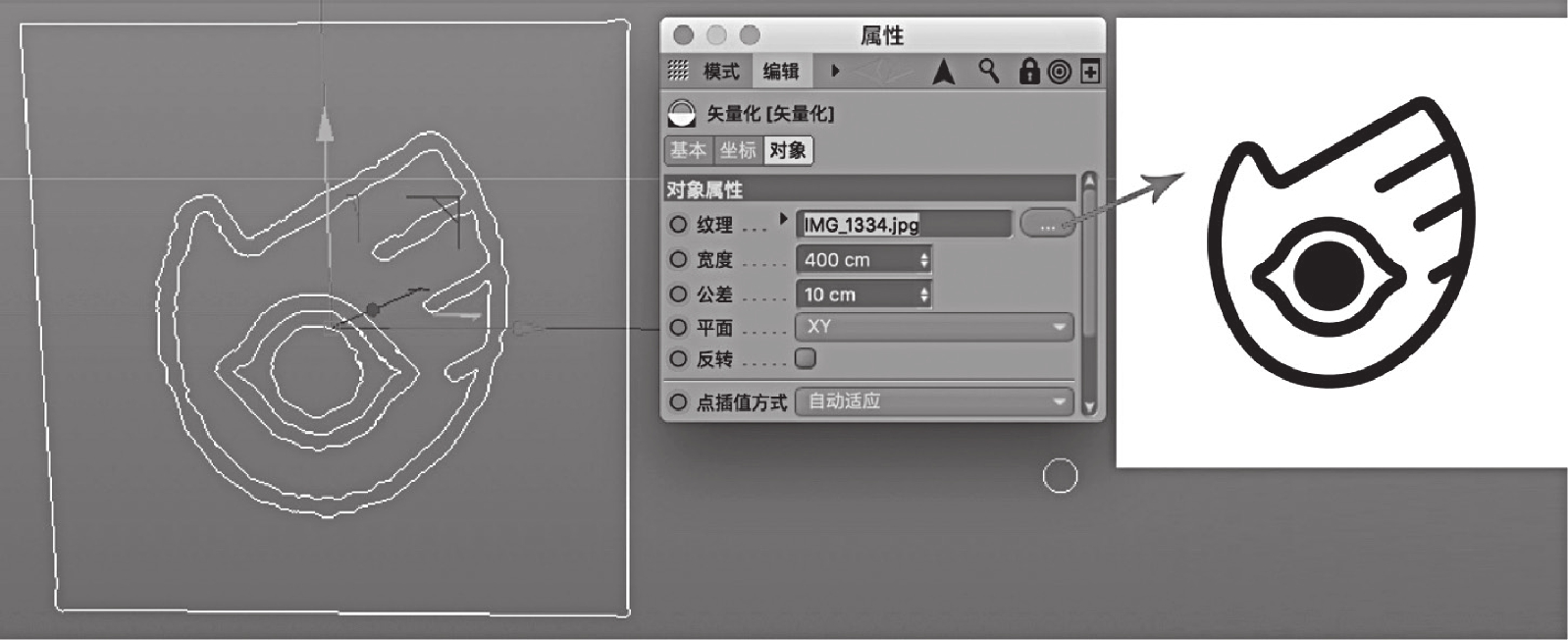Click the scrollbar up arrow in attributes panel
This screenshot has width=1568, height=640.
pos(1088,182)
